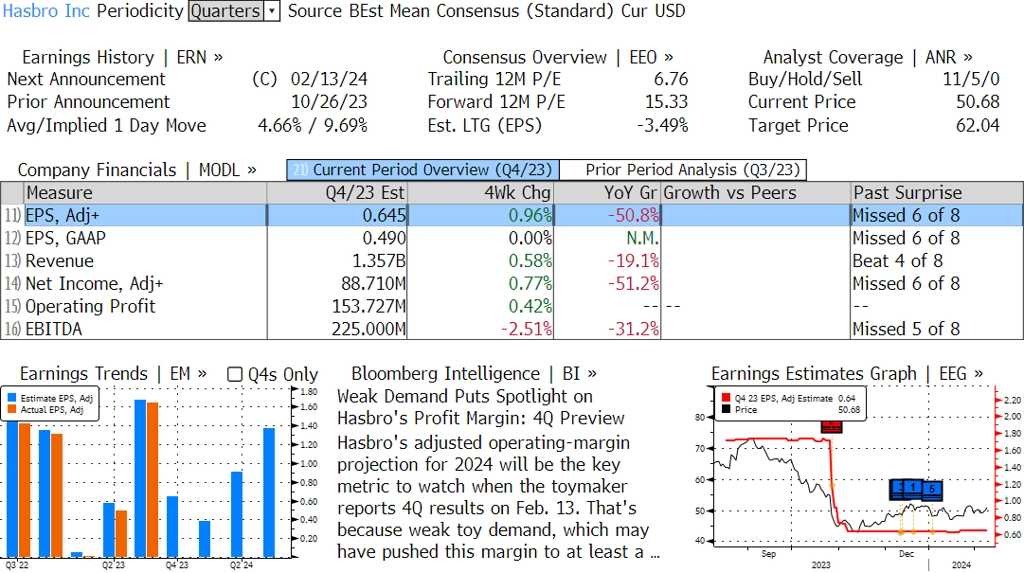
Task: Click the Est. LTG (EPS) value -3.49%
Action: coord(662,125)
